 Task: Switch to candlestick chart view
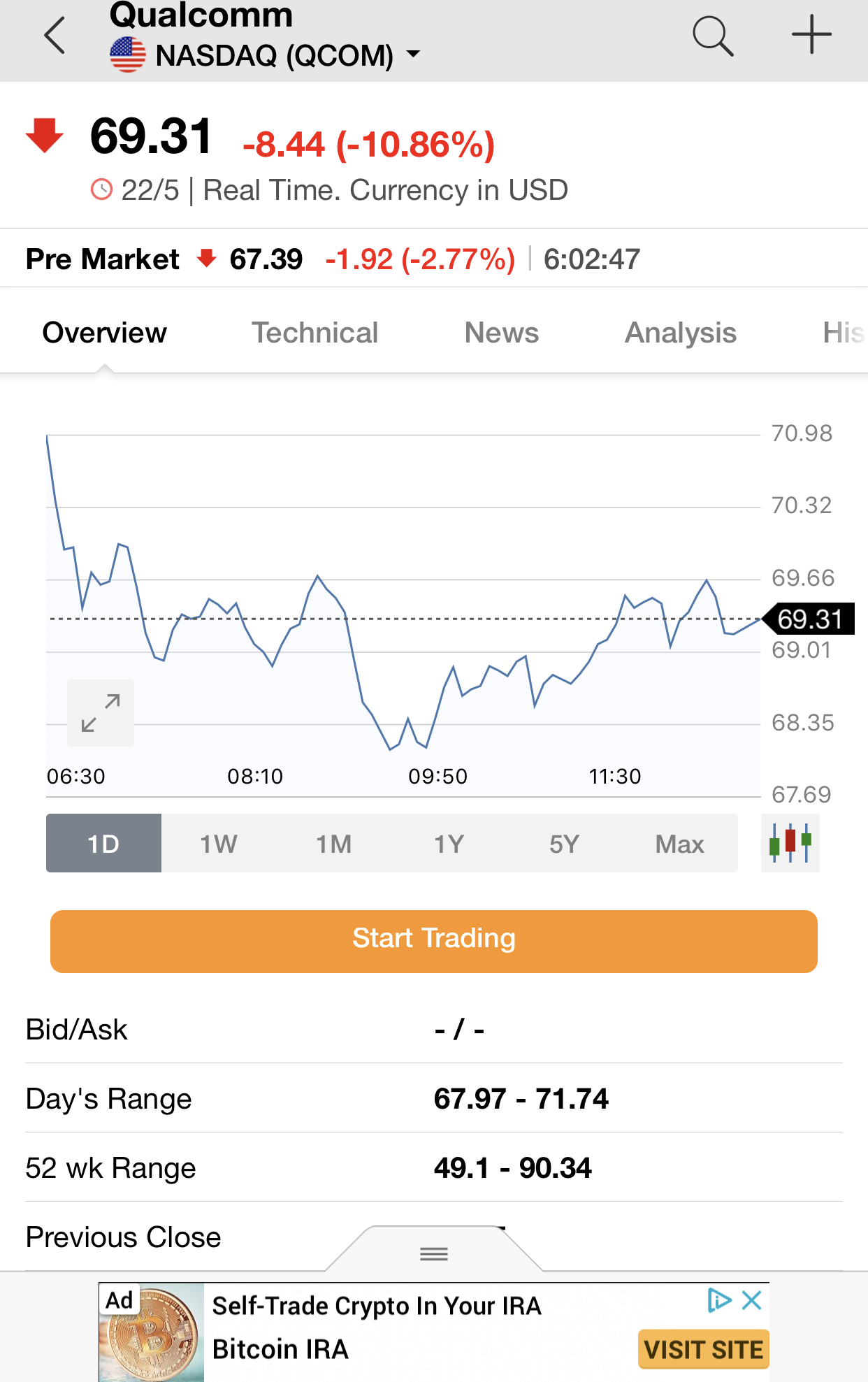790,843
